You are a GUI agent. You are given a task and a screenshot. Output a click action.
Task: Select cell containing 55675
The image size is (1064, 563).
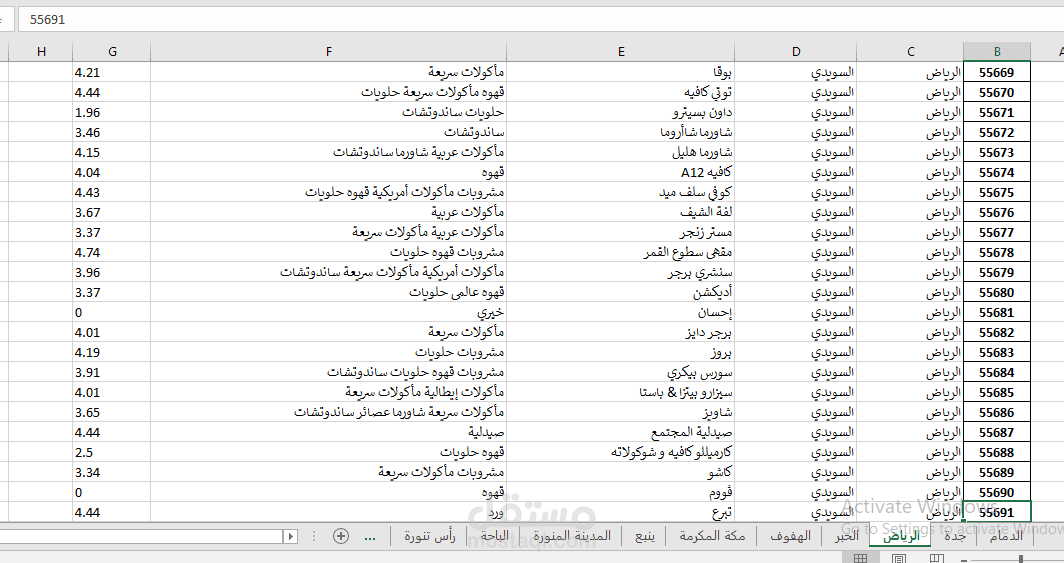coord(997,193)
